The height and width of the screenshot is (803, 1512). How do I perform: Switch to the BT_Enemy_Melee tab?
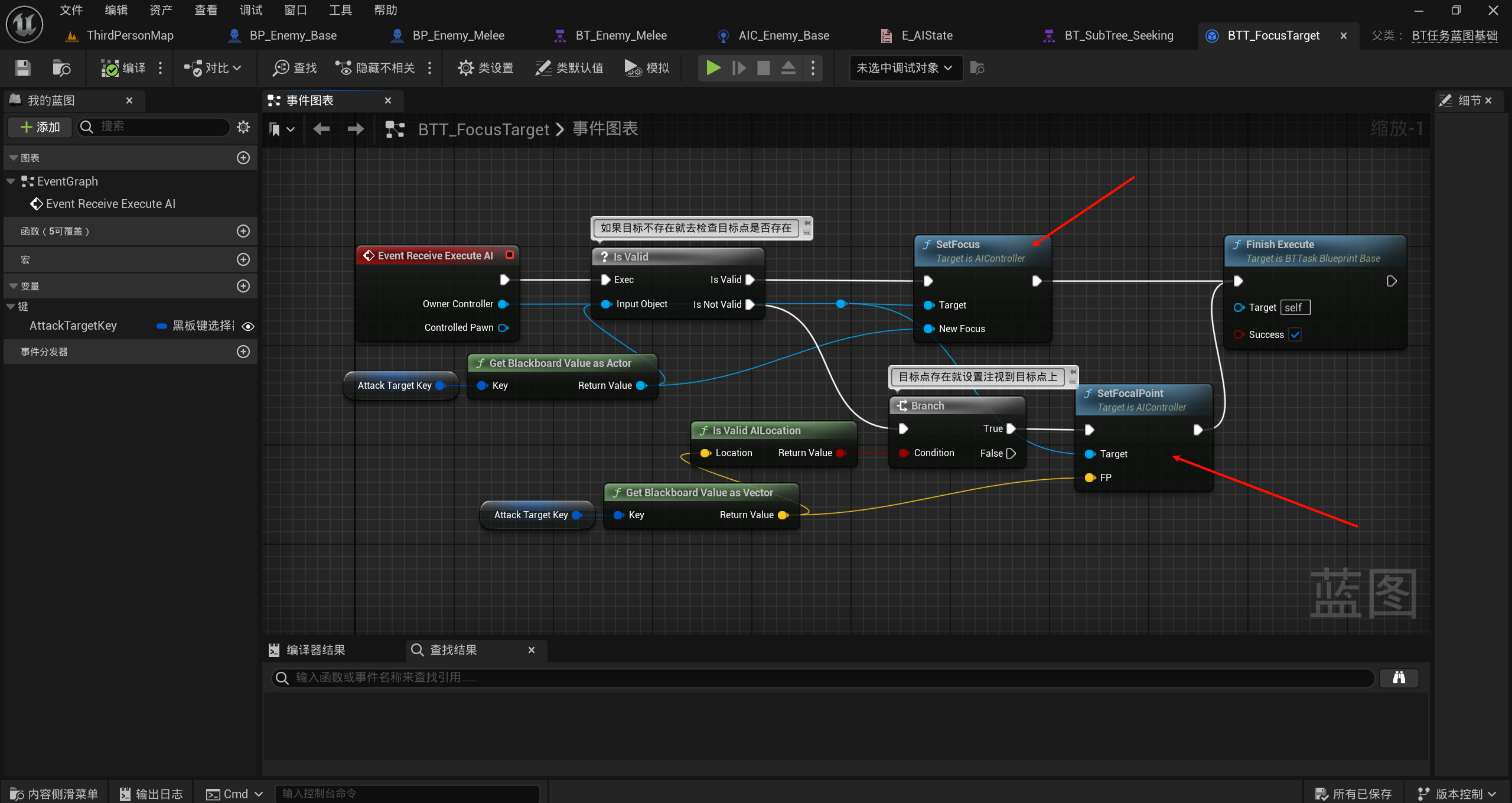620,35
